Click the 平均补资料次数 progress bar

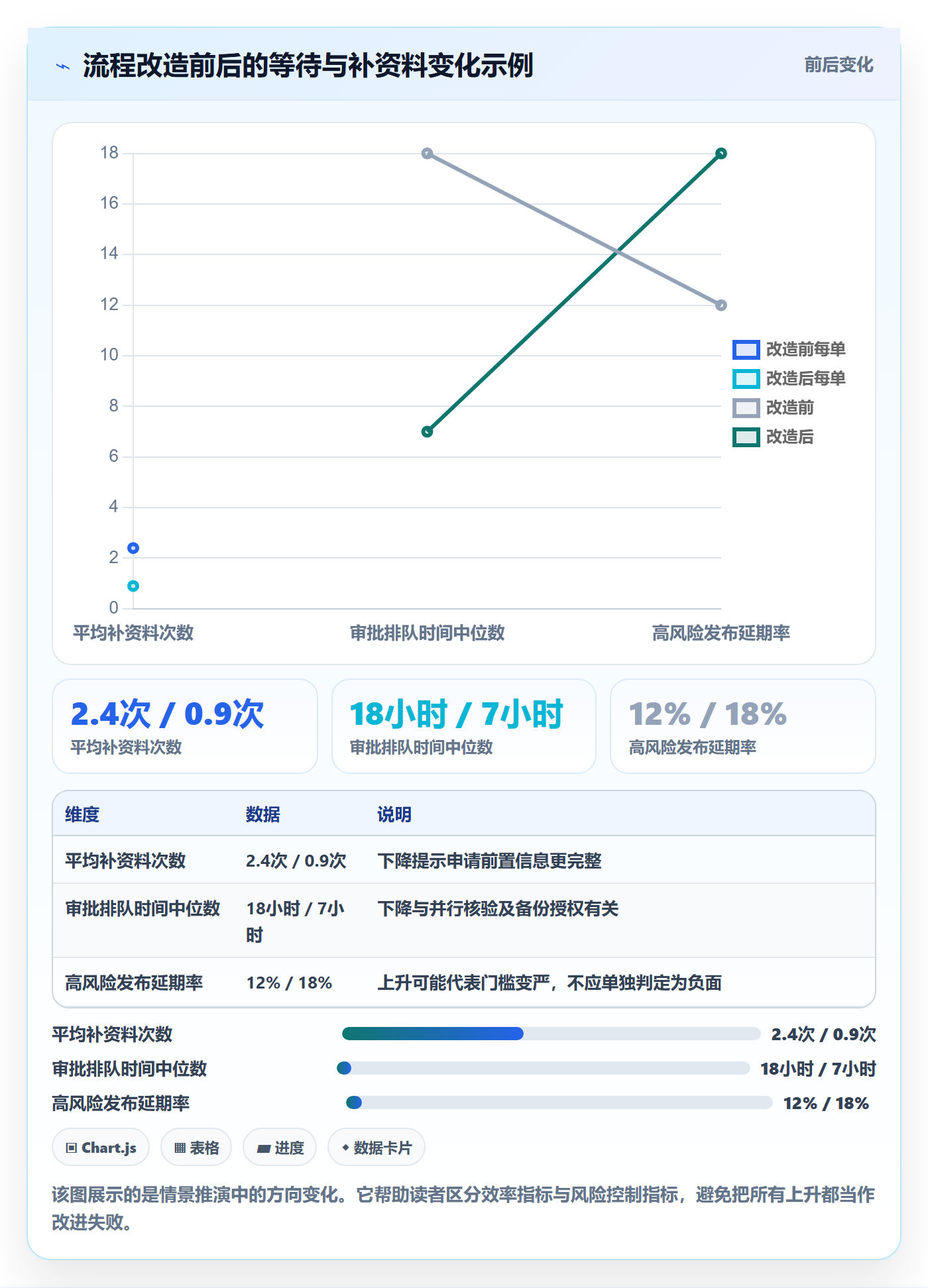(551, 1034)
